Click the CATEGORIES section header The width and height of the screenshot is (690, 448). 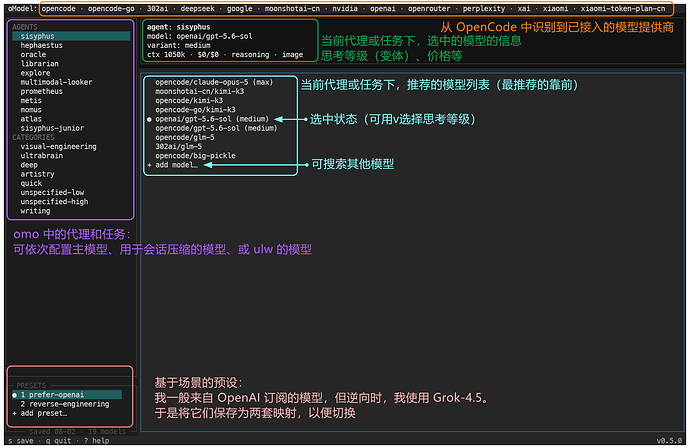(33, 137)
